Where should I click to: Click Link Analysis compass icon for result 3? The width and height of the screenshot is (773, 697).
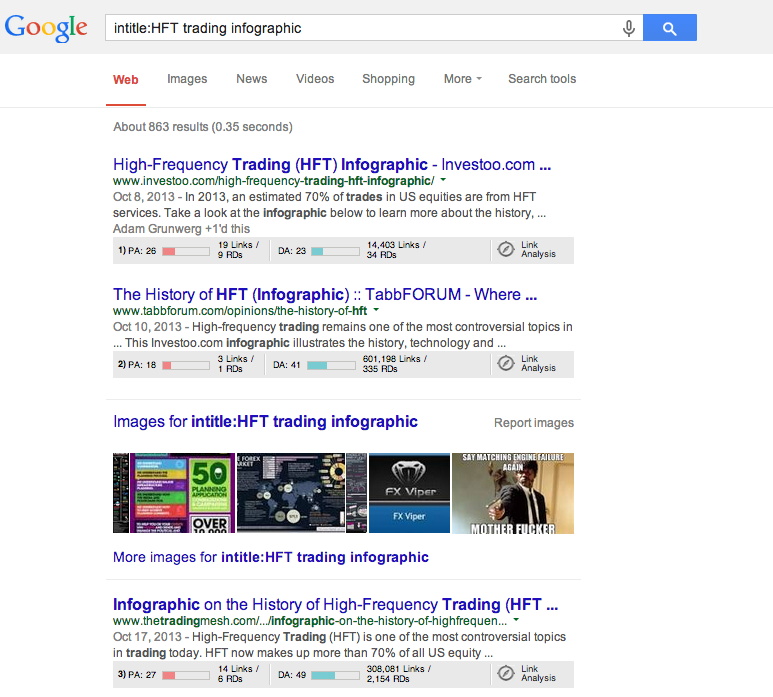(x=505, y=673)
